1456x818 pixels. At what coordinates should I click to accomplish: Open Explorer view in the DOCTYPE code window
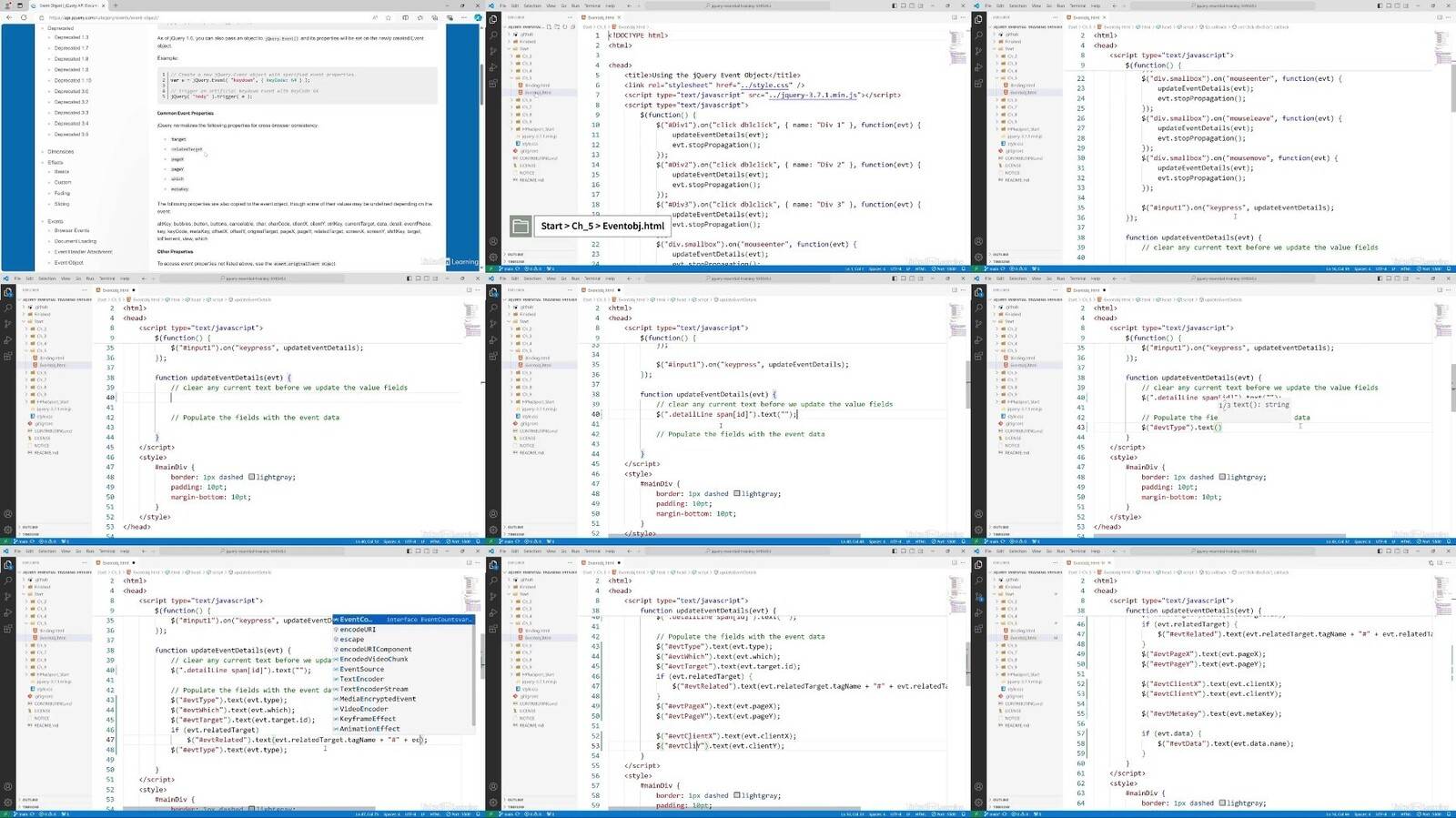coord(493,19)
